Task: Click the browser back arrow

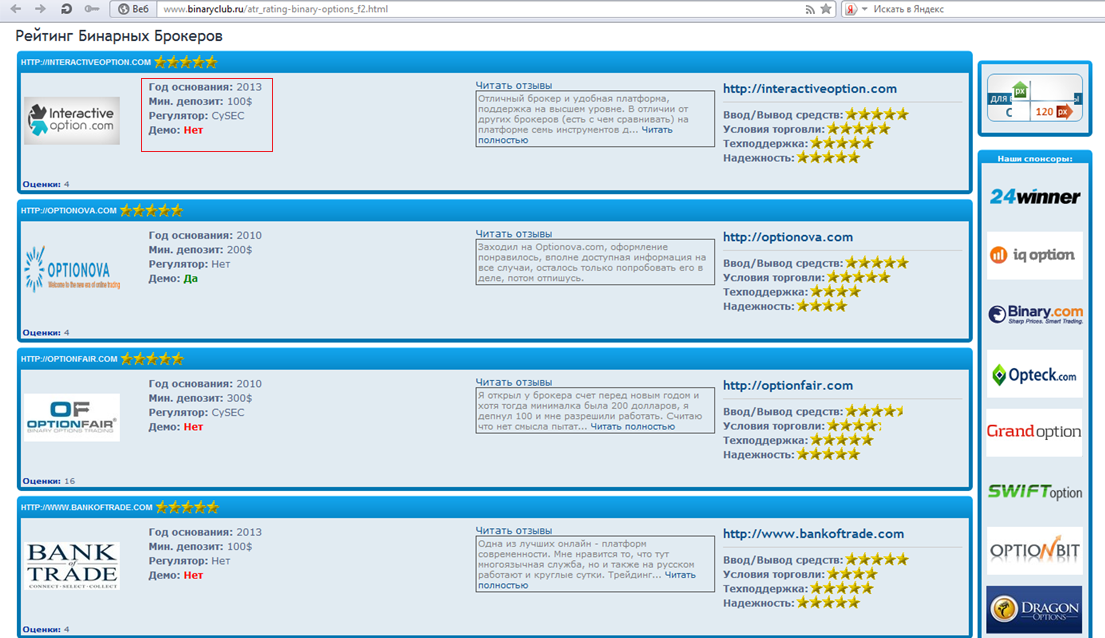Action: coord(16,9)
